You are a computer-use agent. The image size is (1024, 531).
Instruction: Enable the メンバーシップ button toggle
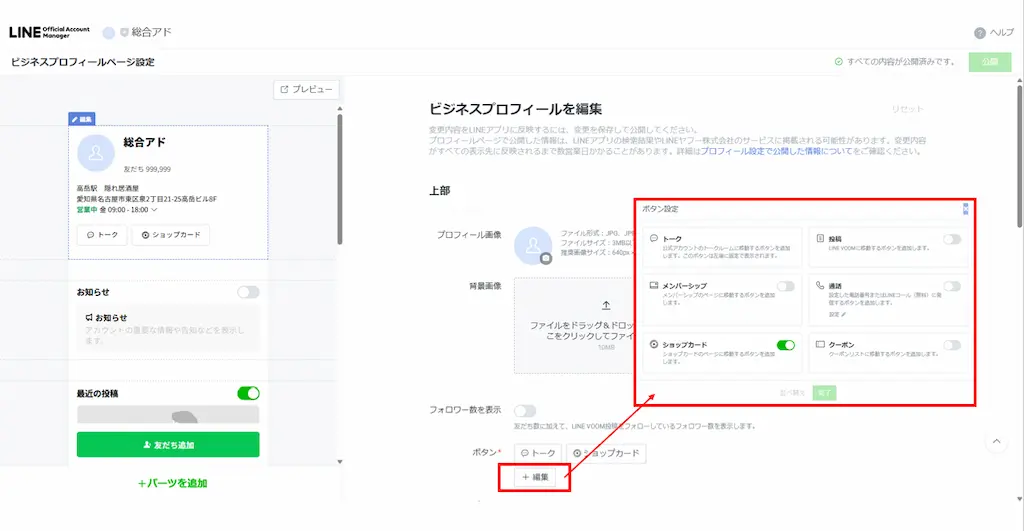pyautogui.click(x=786, y=286)
